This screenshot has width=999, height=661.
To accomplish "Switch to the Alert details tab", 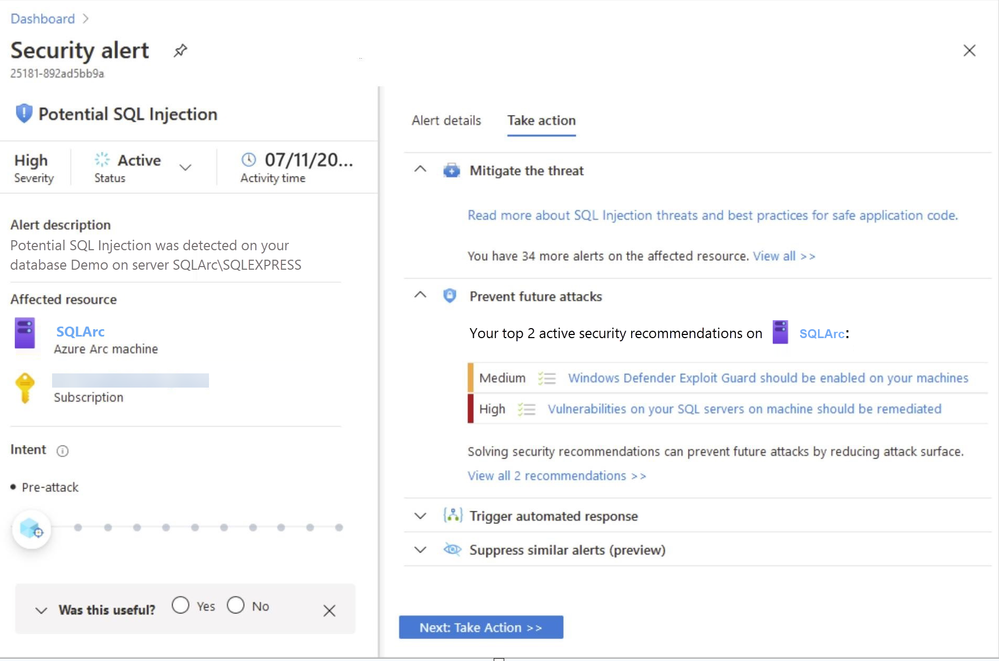I will [446, 120].
